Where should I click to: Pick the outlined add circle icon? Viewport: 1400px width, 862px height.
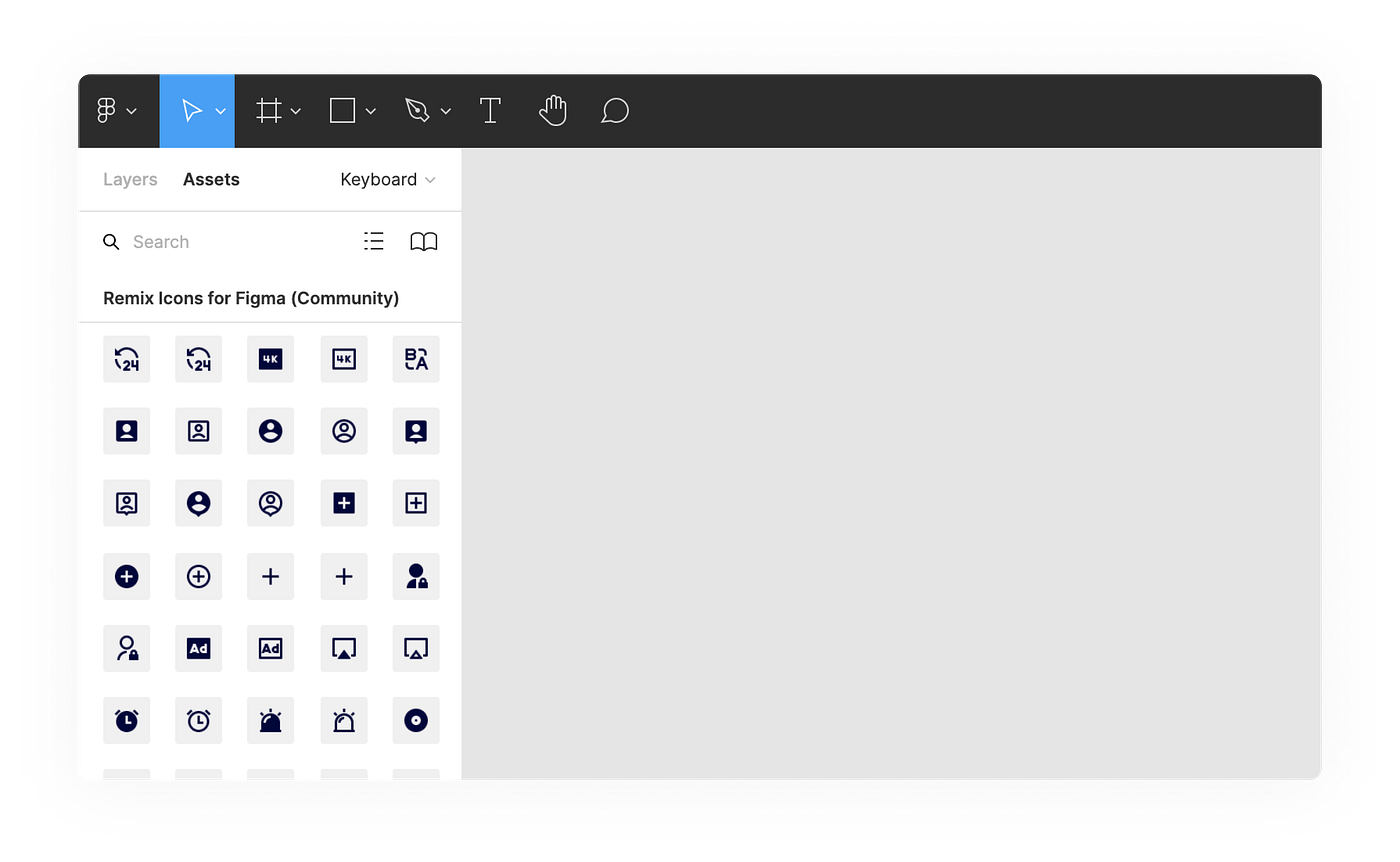(199, 576)
